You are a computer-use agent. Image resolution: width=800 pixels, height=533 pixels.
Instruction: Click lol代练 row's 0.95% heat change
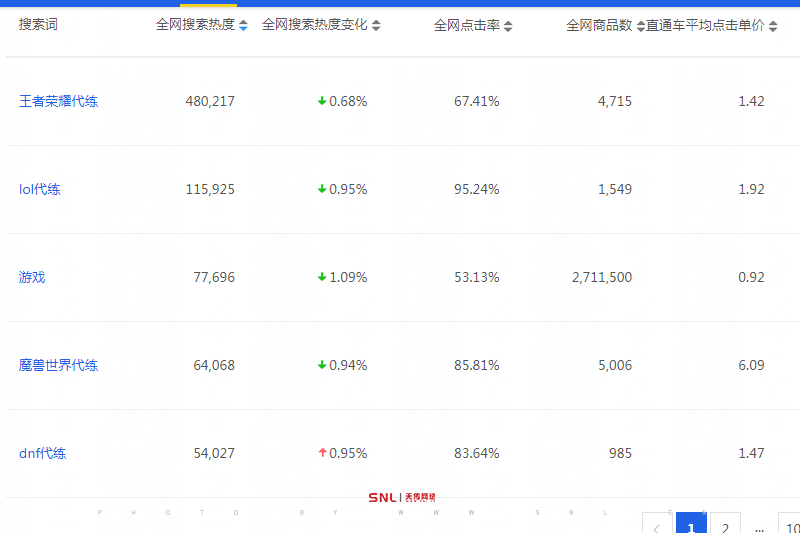[x=342, y=189]
